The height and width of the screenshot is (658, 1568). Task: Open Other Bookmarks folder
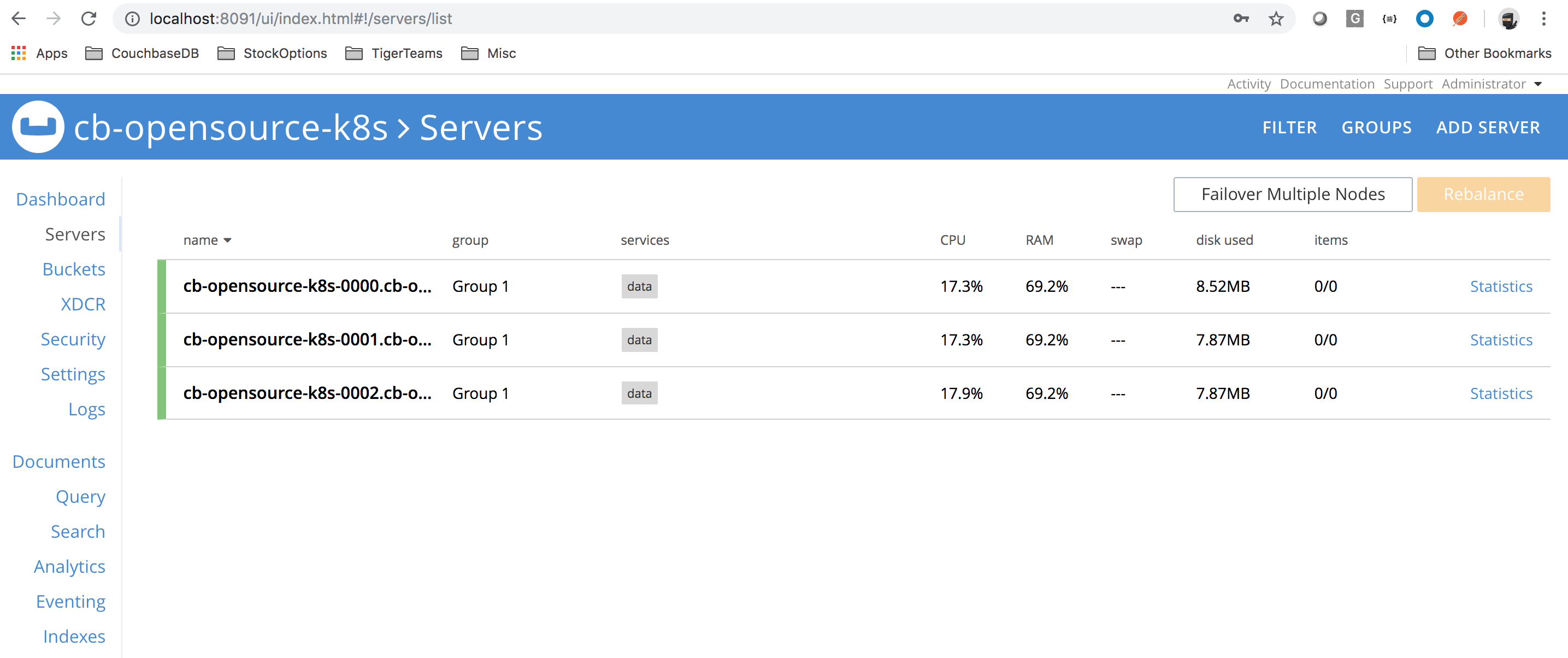[1485, 54]
